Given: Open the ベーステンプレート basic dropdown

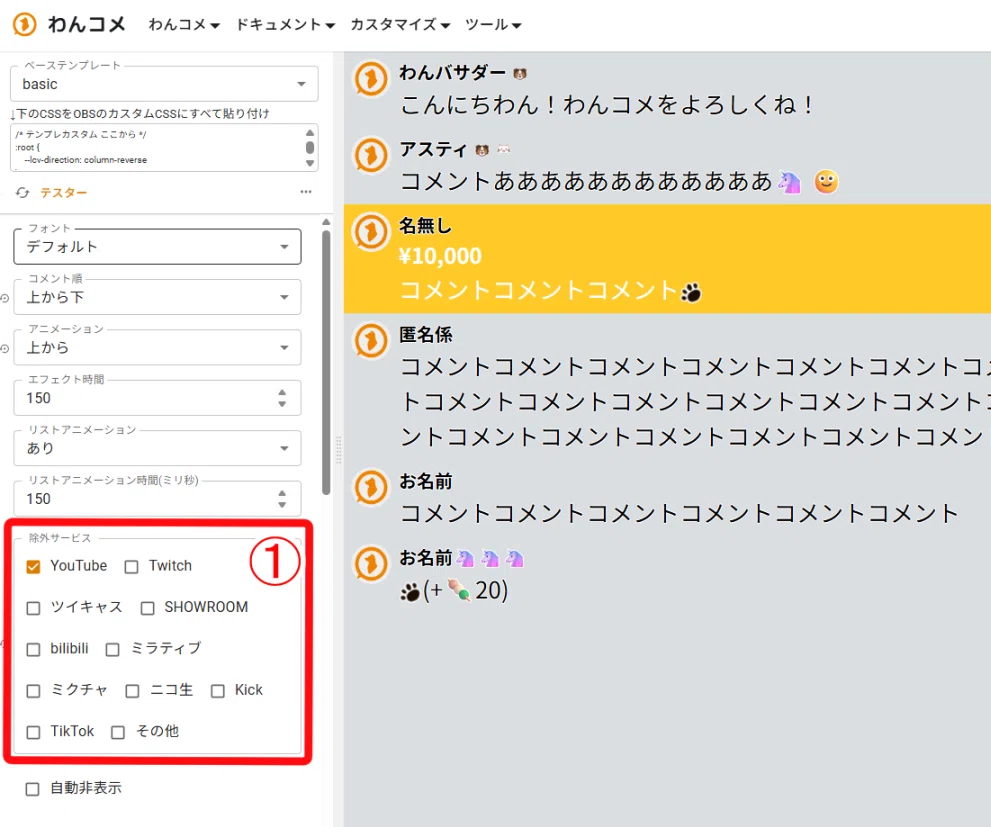Looking at the screenshot, I should point(164,84).
